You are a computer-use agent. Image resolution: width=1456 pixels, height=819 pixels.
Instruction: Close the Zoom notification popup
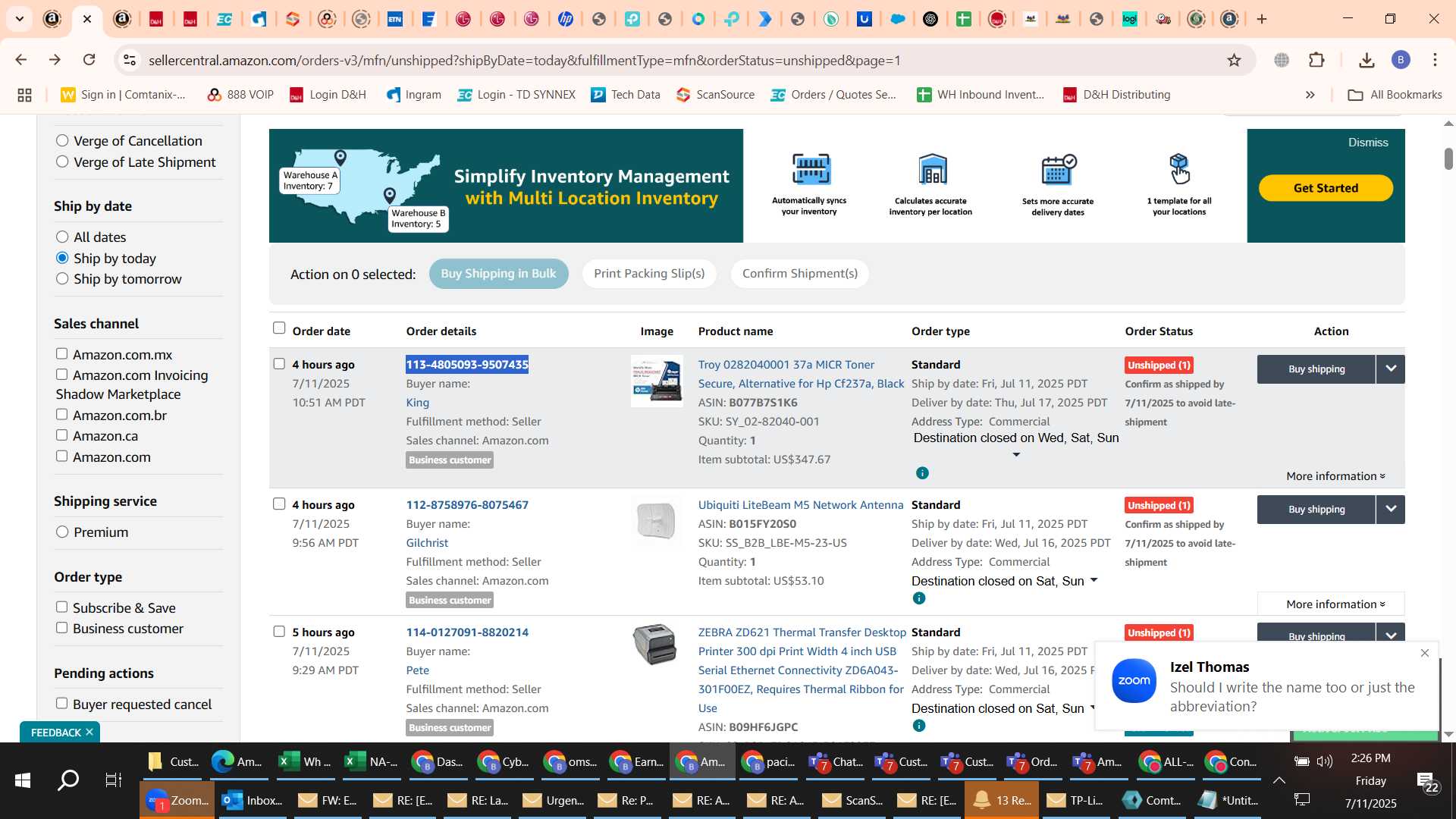(1425, 653)
